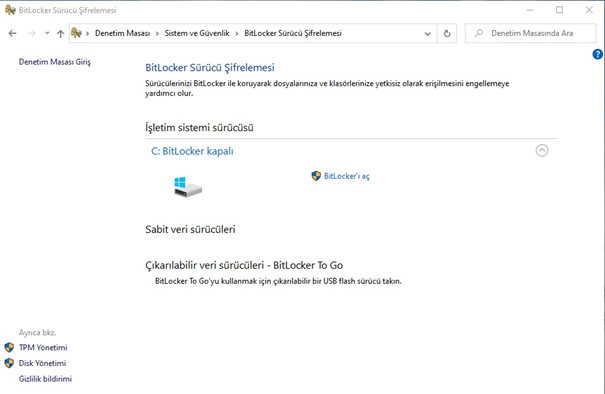The height and width of the screenshot is (394, 605).
Task: Go up one level with up arrow
Action: [60, 34]
